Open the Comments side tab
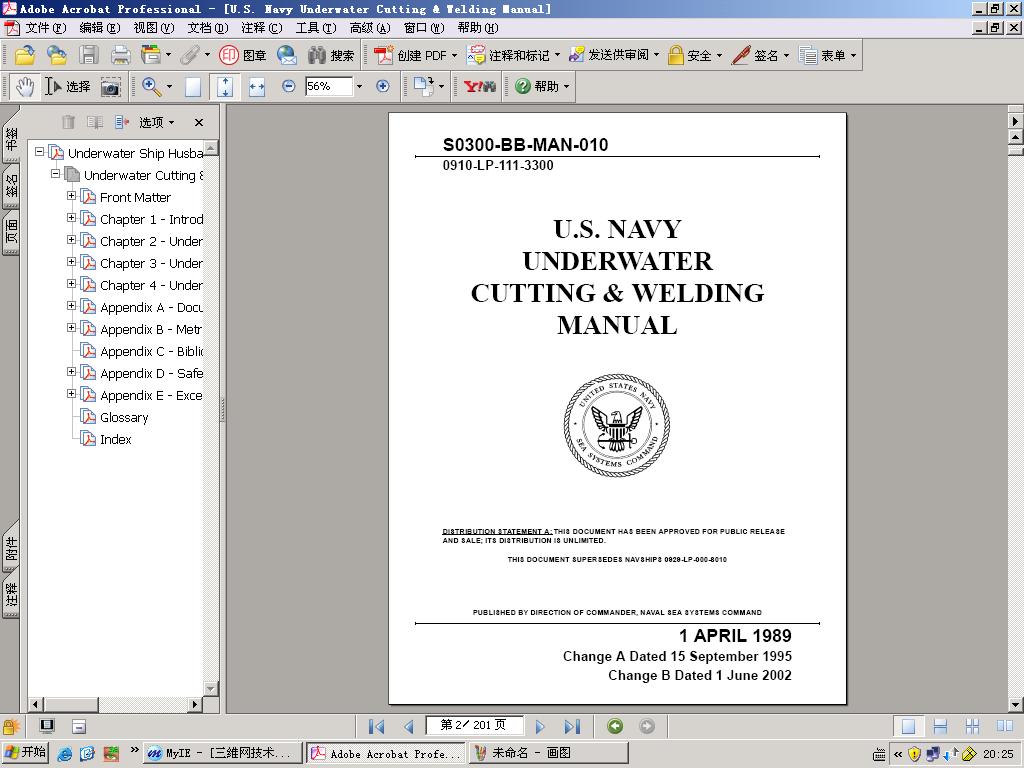 point(11,593)
